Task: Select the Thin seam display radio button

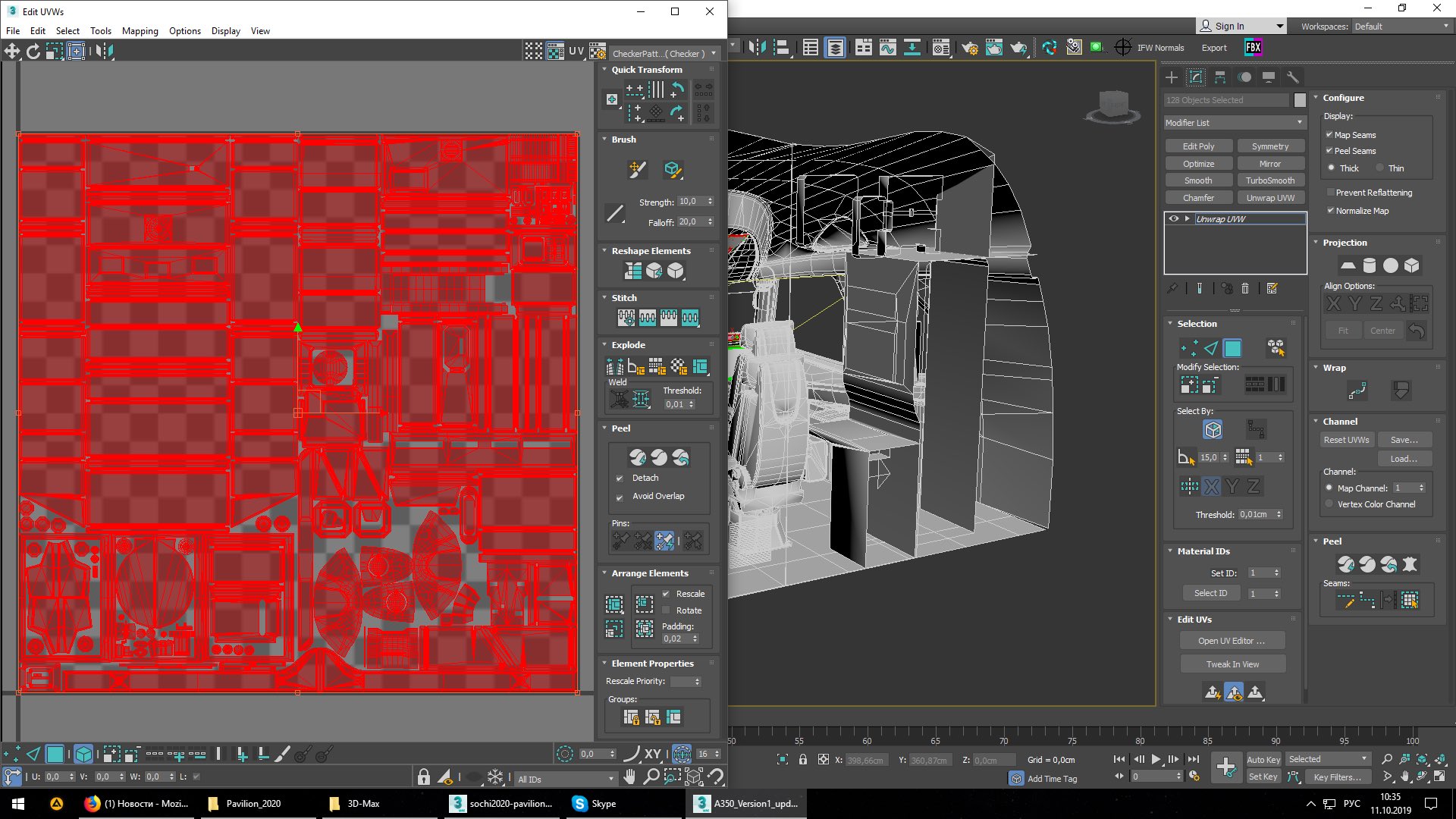Action: coord(1380,168)
